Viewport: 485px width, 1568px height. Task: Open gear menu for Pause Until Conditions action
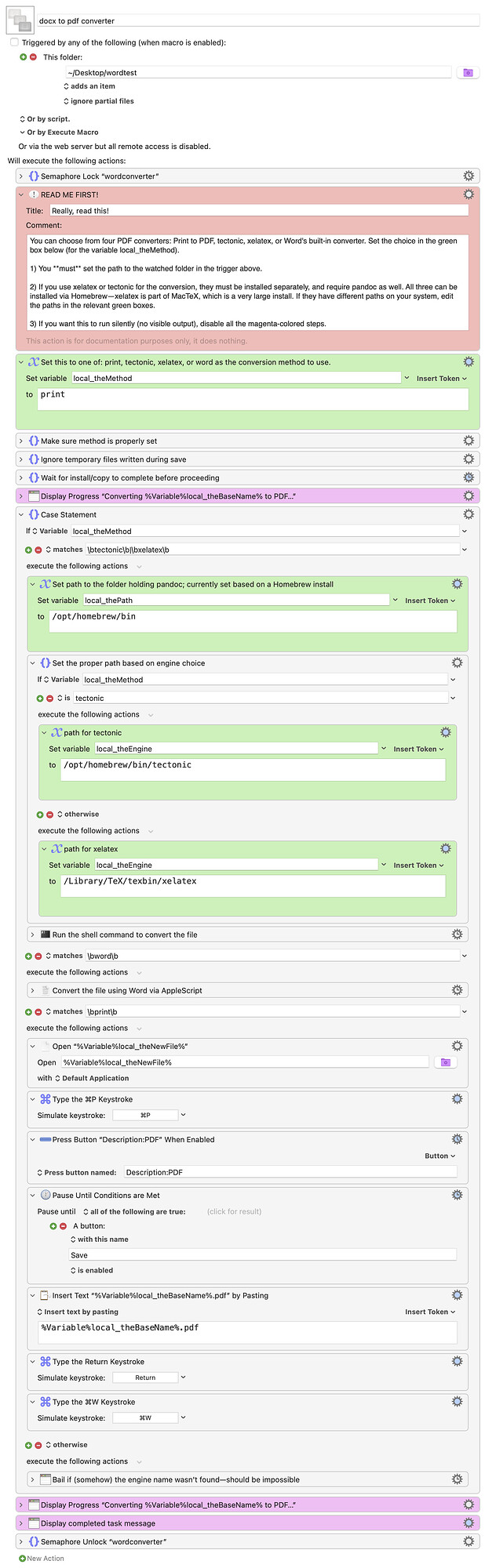457,1195
